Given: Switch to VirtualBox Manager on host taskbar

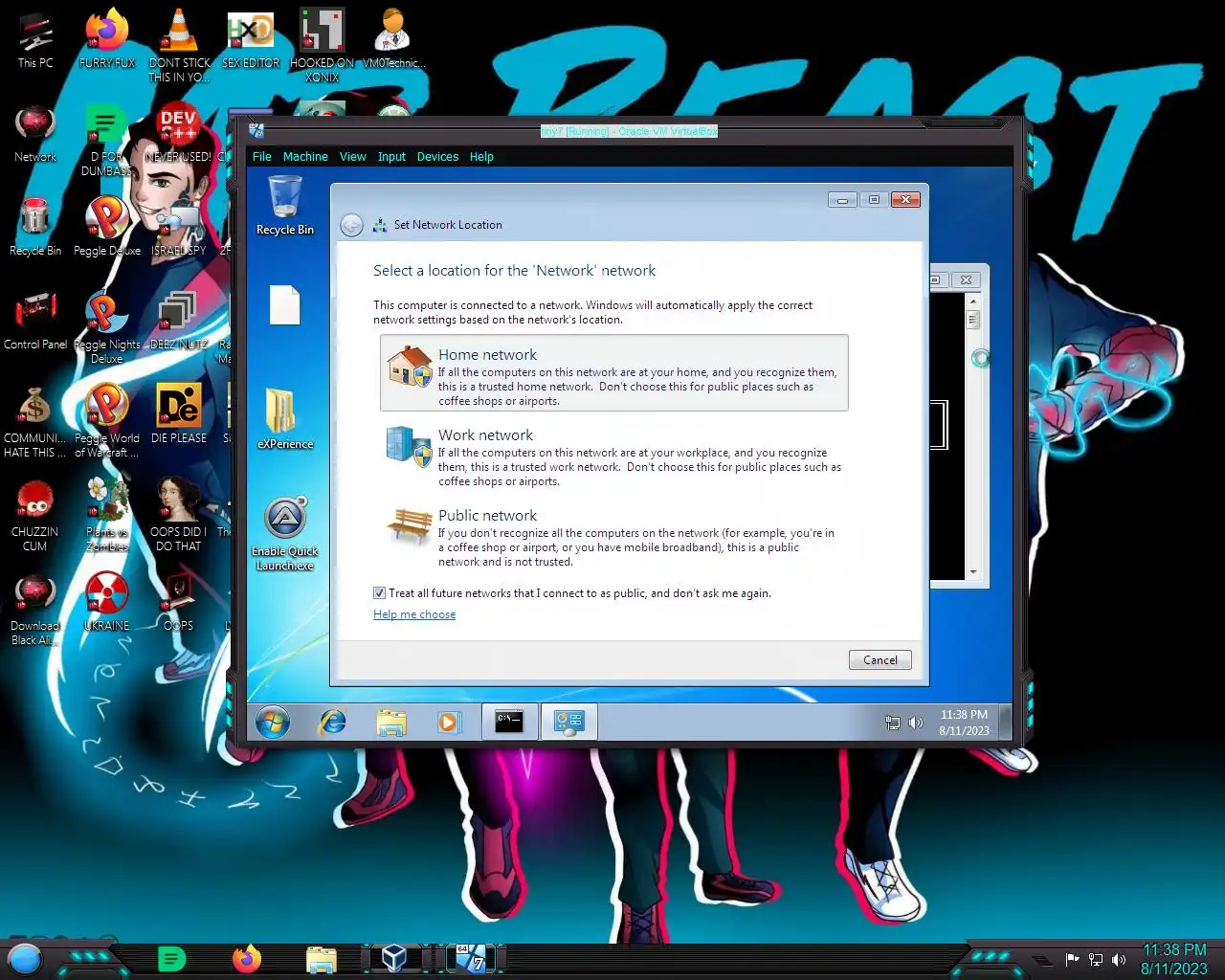Looking at the screenshot, I should coord(393,958).
